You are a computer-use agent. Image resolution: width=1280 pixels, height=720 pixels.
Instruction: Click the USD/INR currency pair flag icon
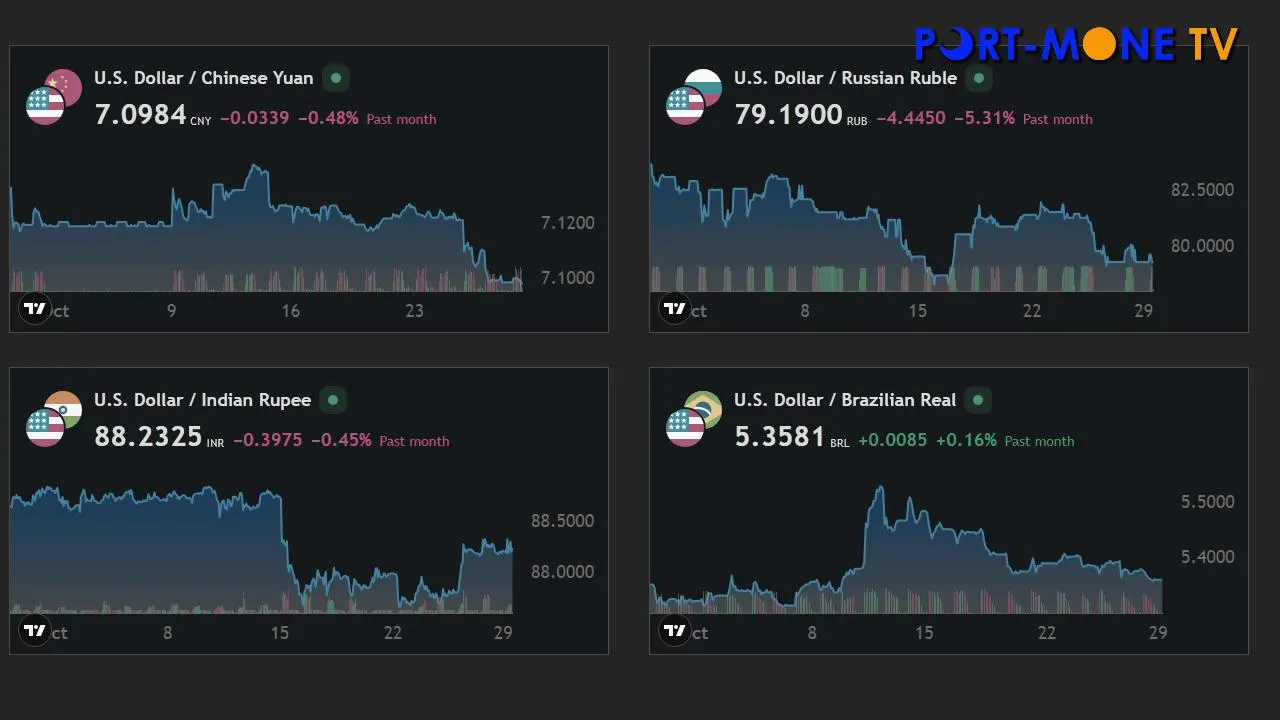54,419
